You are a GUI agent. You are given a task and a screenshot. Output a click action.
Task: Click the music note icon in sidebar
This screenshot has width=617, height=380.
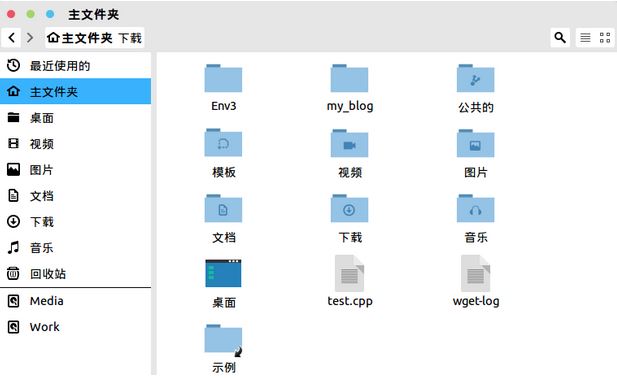coord(13,247)
